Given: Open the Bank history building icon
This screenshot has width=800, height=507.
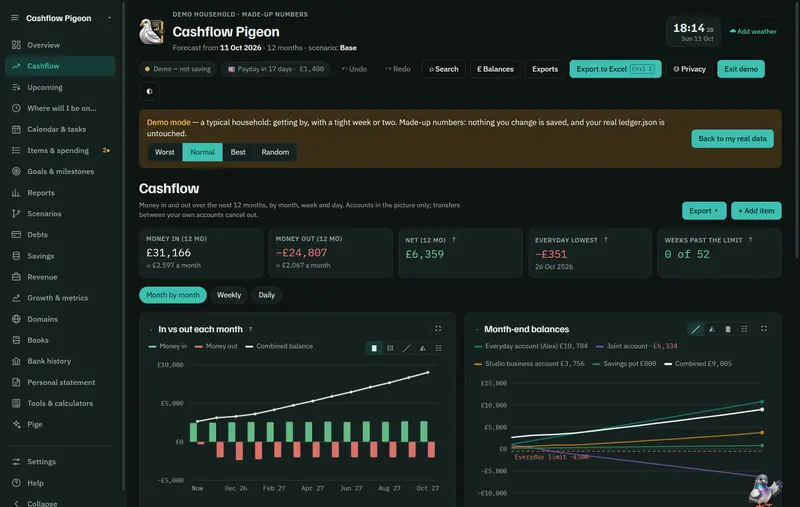Looking at the screenshot, I should (x=16, y=361).
